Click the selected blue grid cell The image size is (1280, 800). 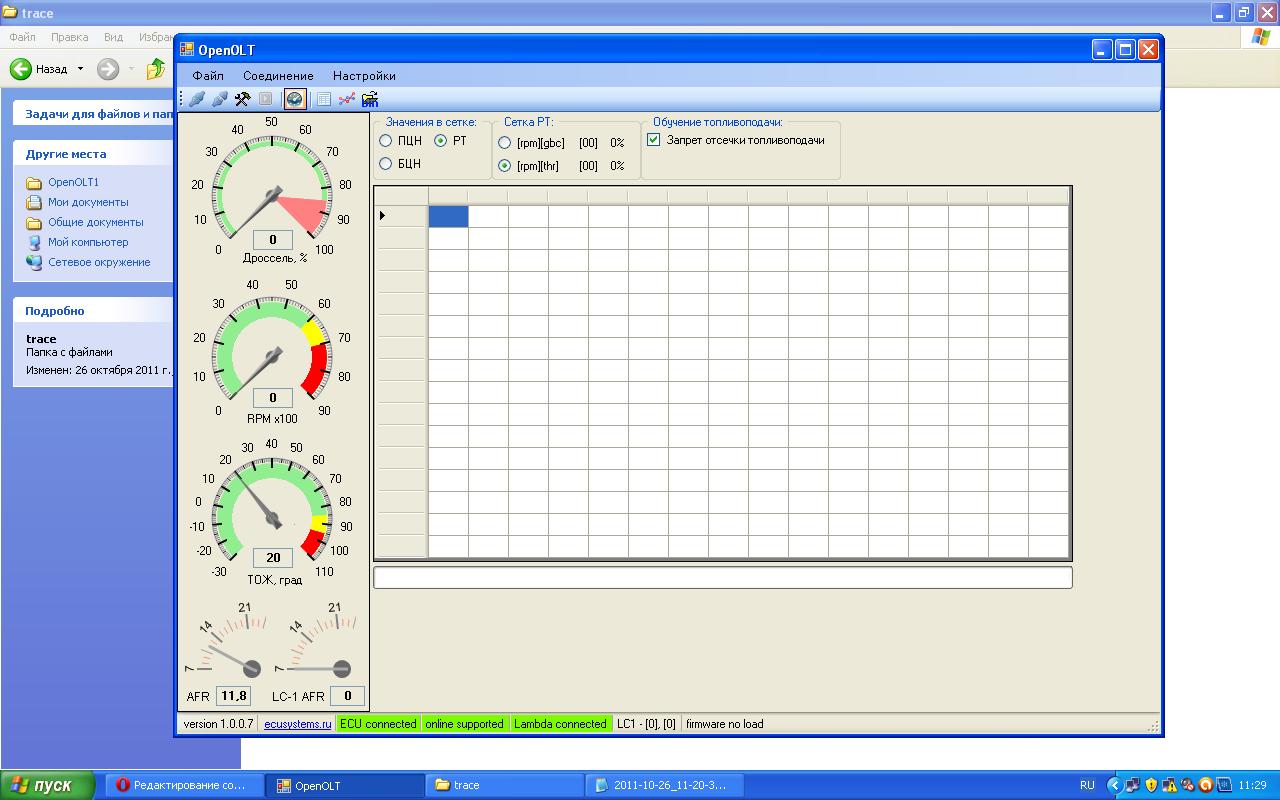click(x=448, y=216)
